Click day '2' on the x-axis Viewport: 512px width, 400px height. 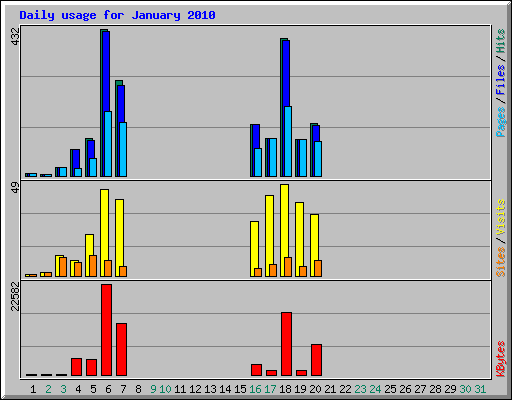(x=48, y=389)
